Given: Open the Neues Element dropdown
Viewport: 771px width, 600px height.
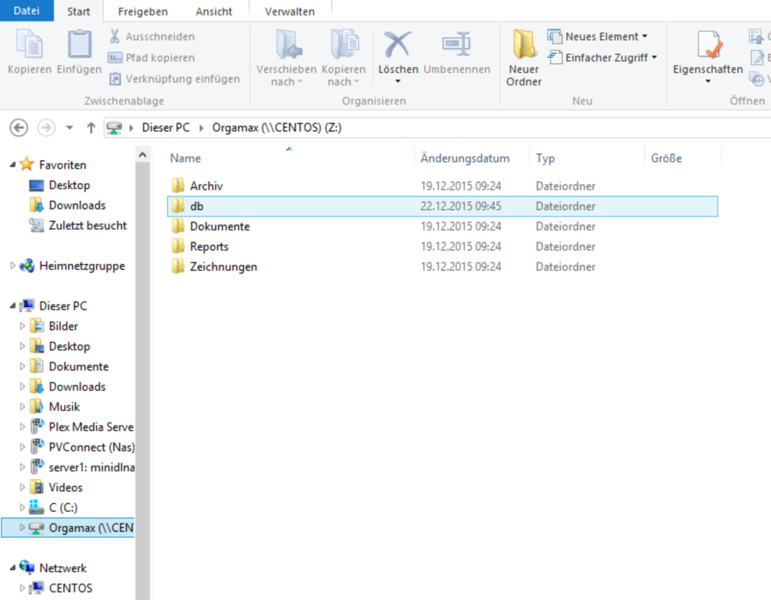Looking at the screenshot, I should [x=597, y=36].
